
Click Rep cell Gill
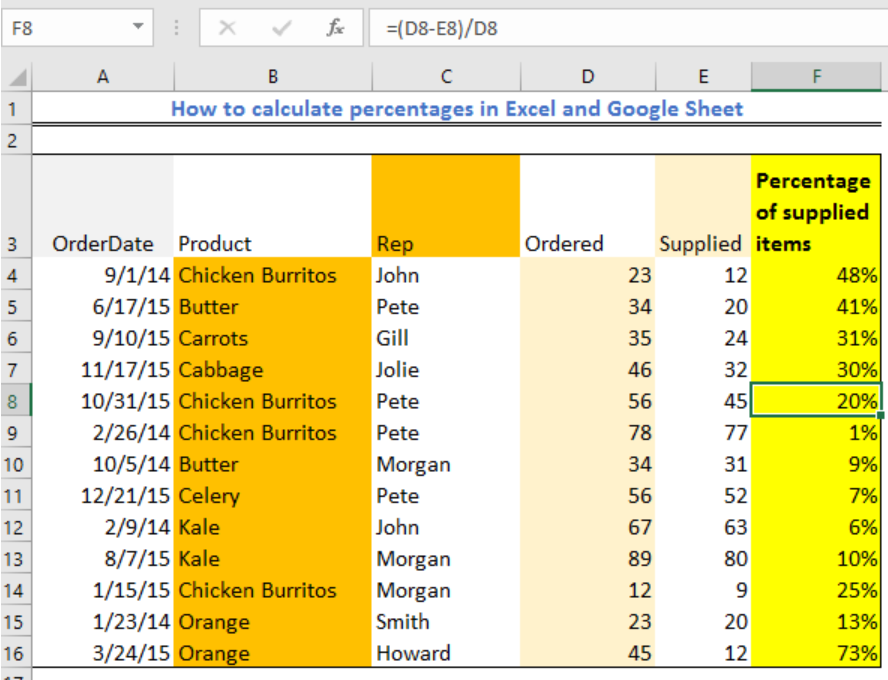point(446,339)
